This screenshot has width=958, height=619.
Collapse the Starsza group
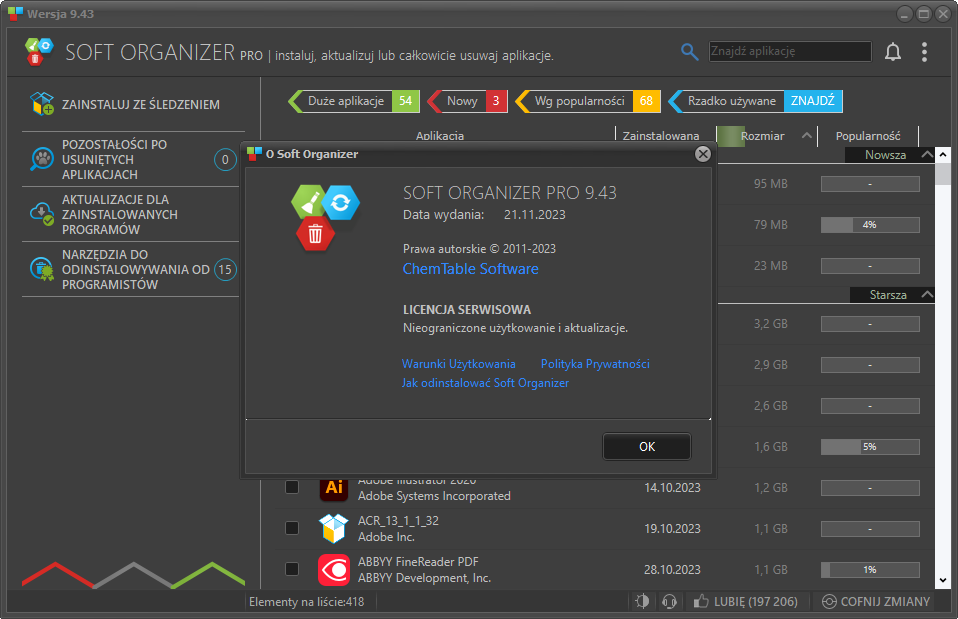point(927,295)
